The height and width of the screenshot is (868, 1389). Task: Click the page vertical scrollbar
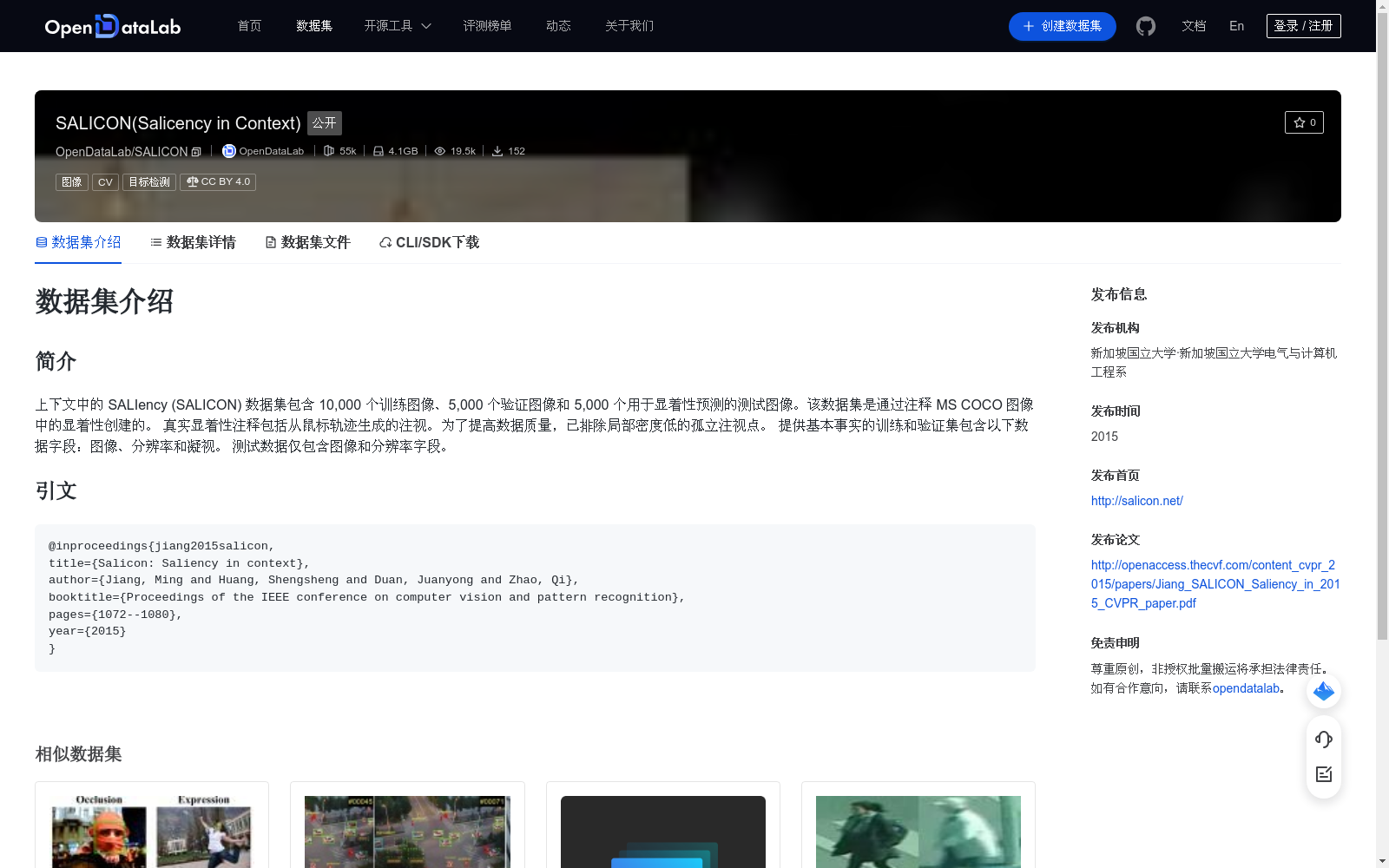click(x=1382, y=326)
